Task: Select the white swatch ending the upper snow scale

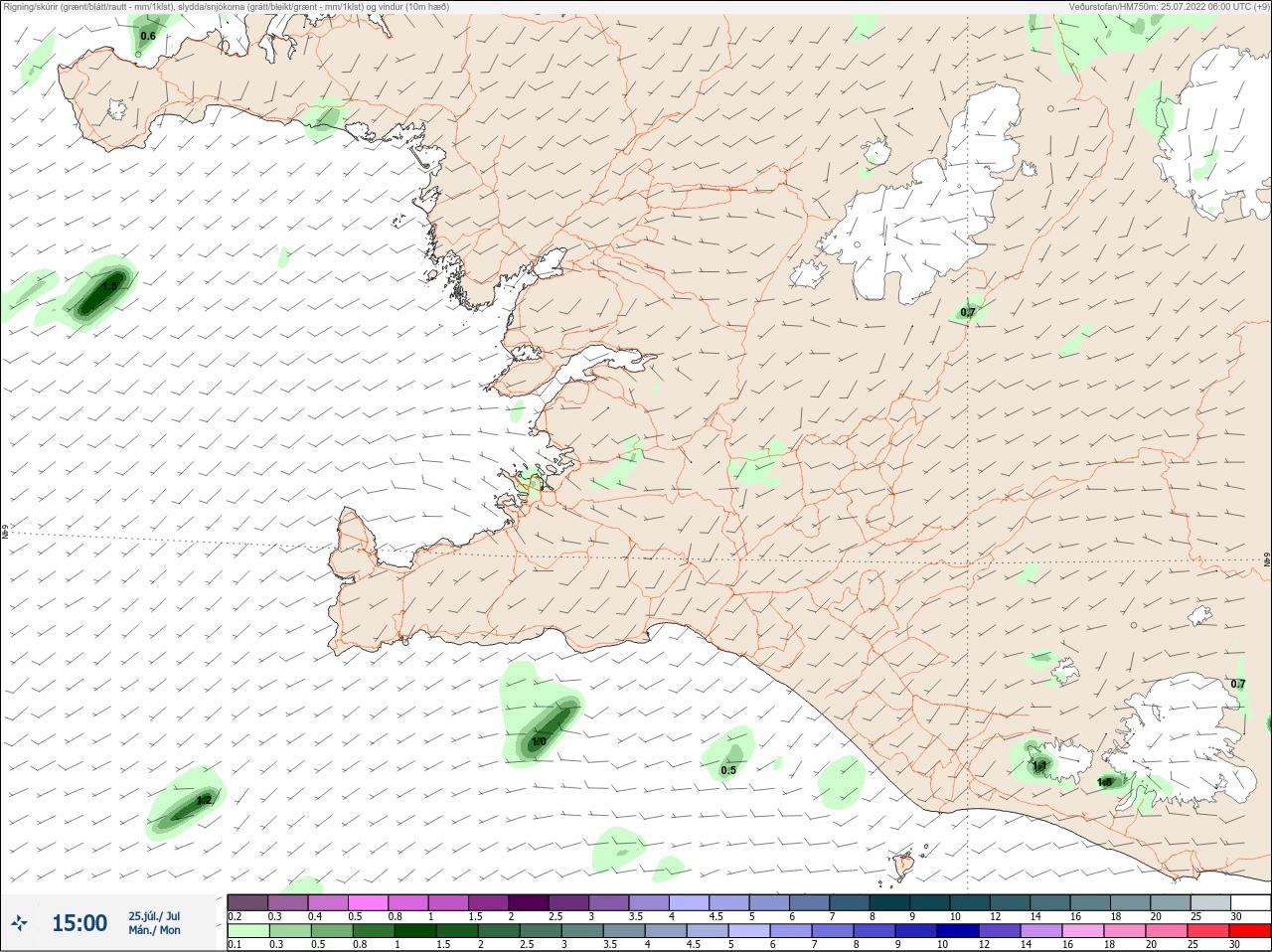Action: coord(1251,902)
